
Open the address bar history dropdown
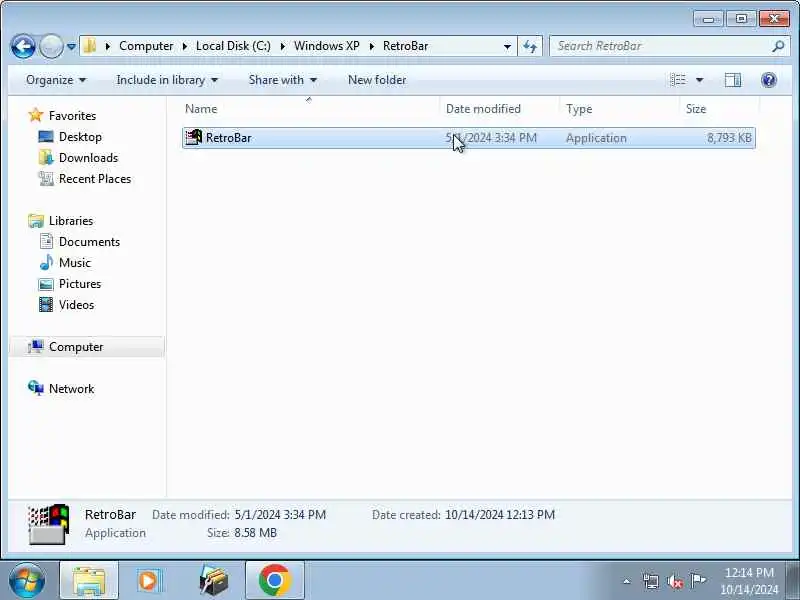tap(507, 46)
